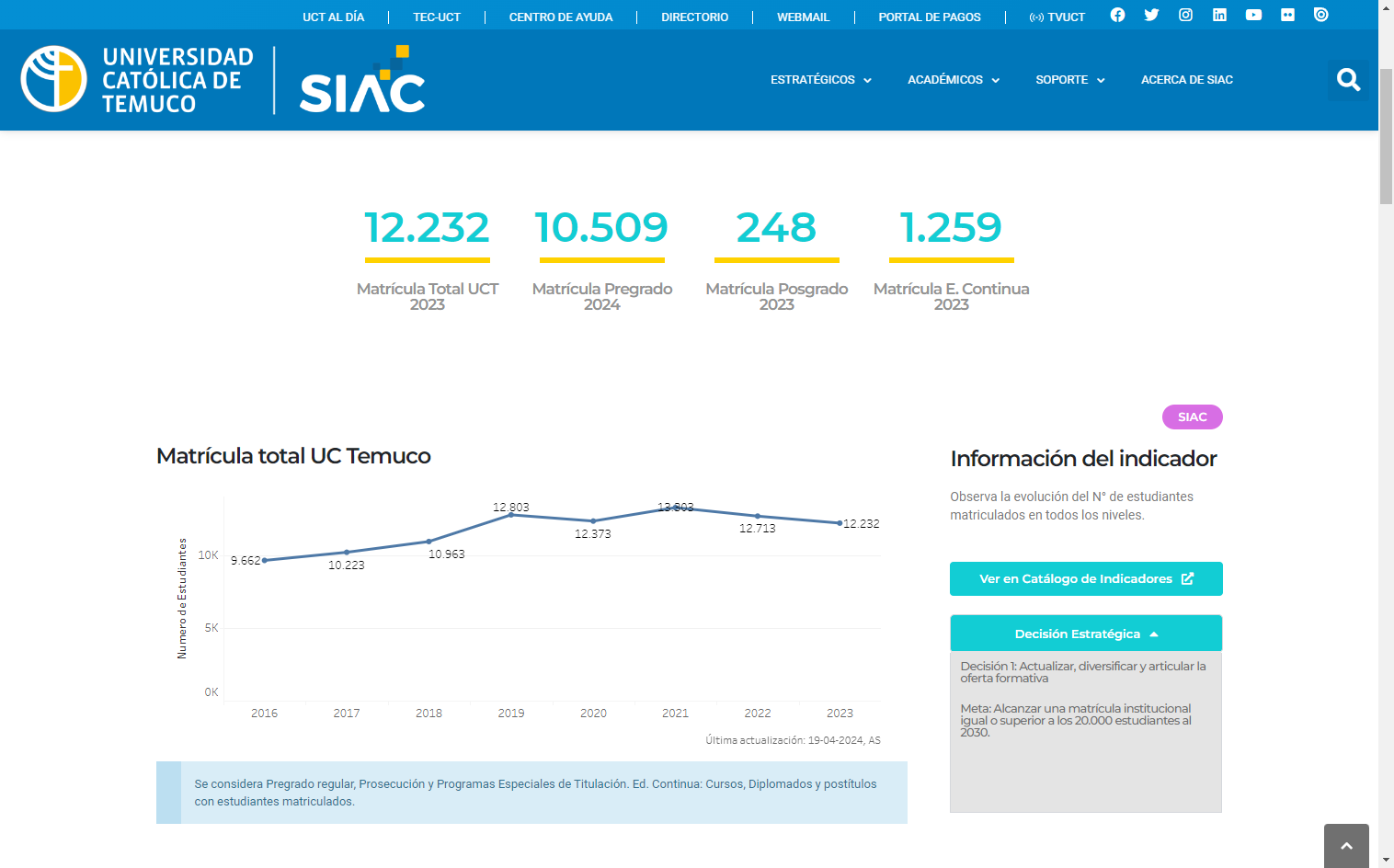Open UCT al Día link

(333, 17)
